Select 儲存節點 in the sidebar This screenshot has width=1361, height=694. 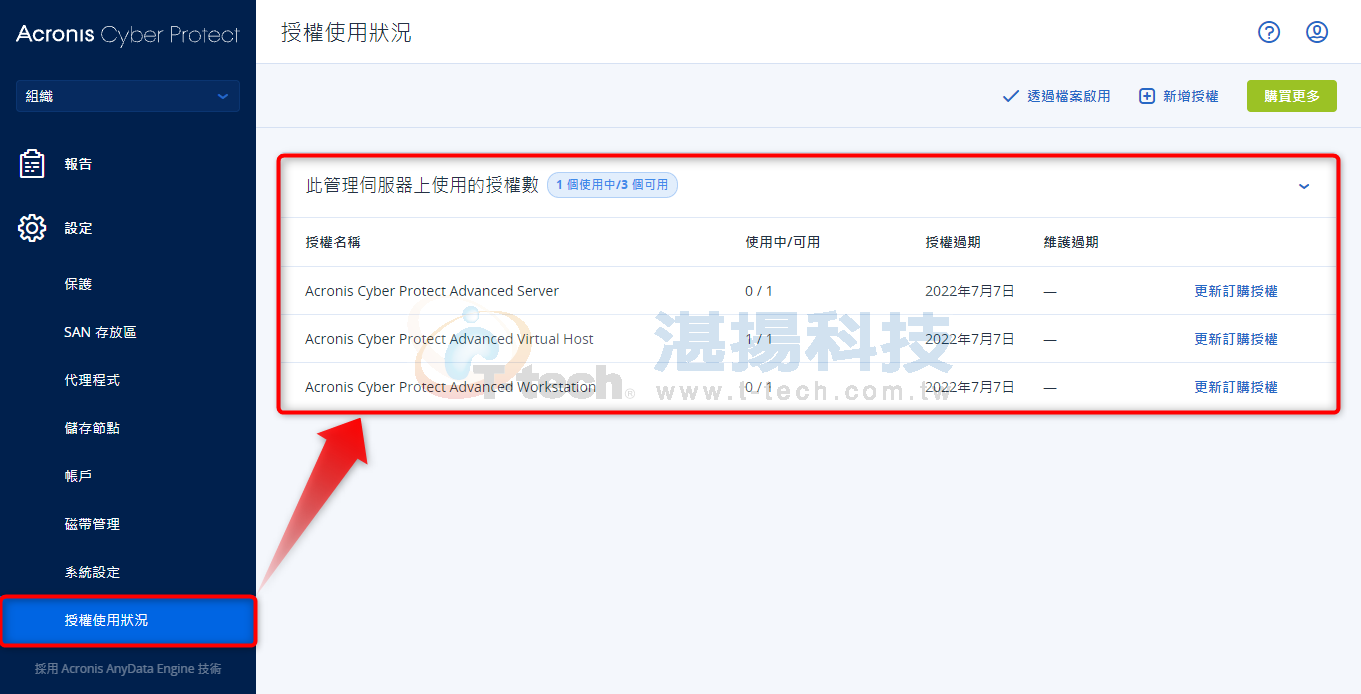92,428
